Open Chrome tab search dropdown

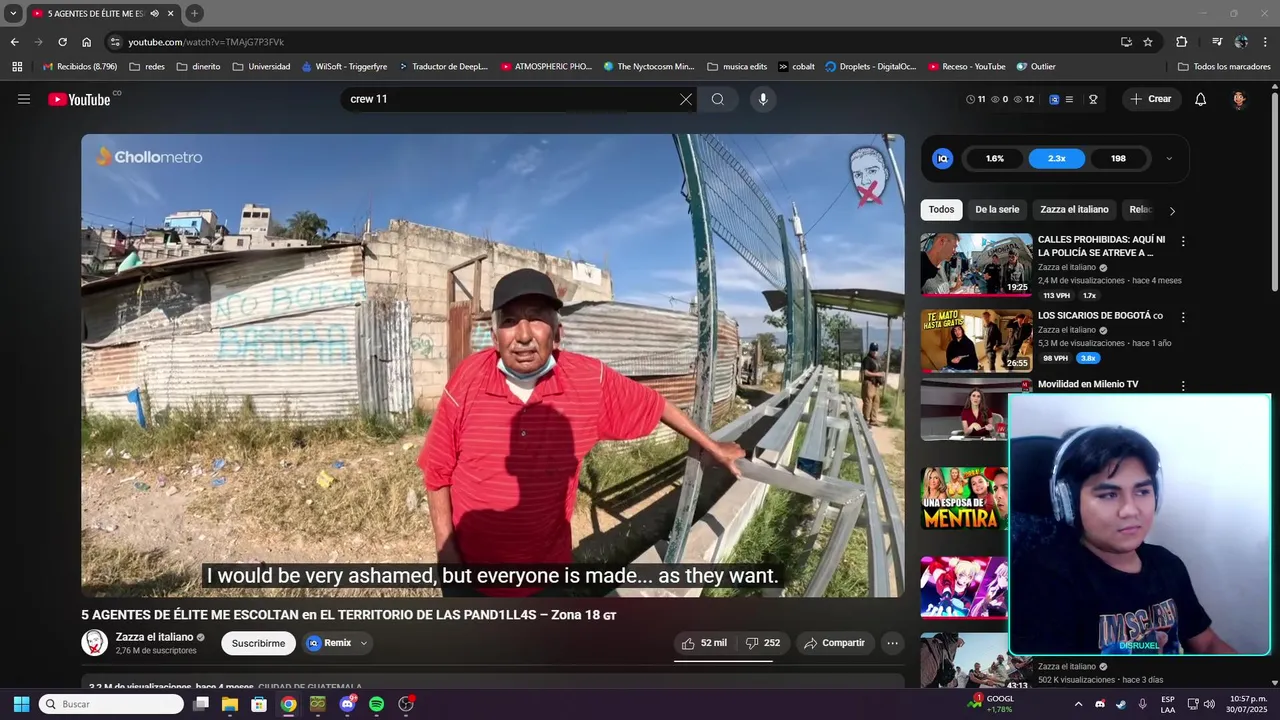click(x=13, y=13)
